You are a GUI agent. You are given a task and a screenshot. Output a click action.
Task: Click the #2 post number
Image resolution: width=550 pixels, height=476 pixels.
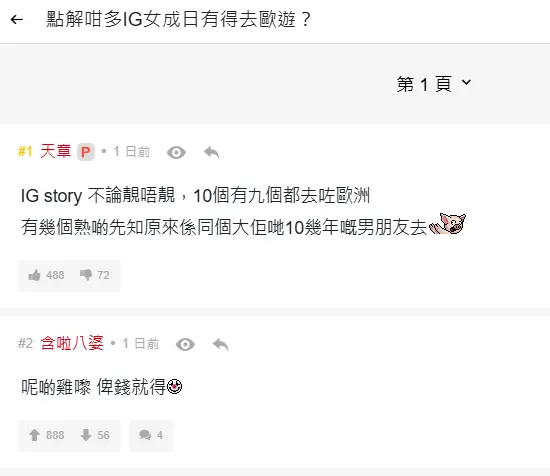click(x=25, y=343)
